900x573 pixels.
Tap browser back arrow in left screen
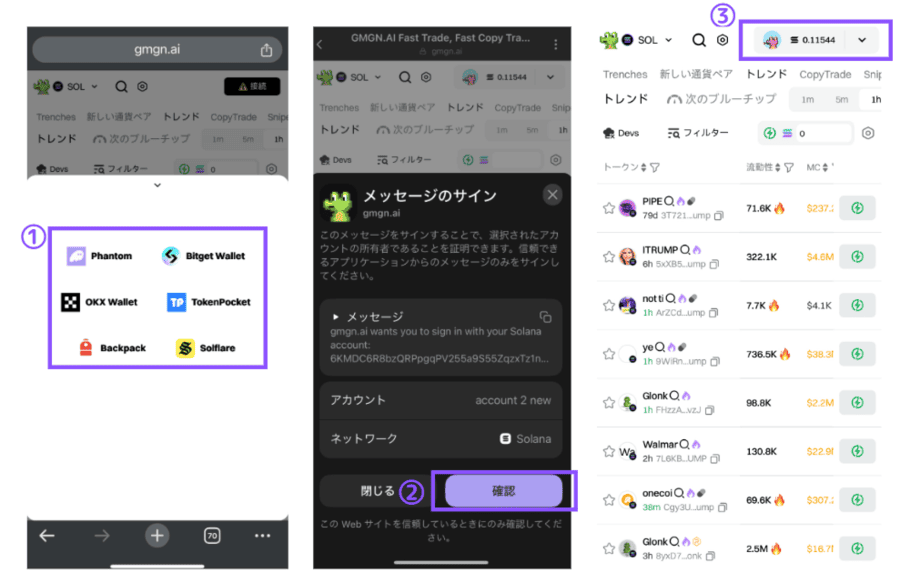tap(47, 536)
